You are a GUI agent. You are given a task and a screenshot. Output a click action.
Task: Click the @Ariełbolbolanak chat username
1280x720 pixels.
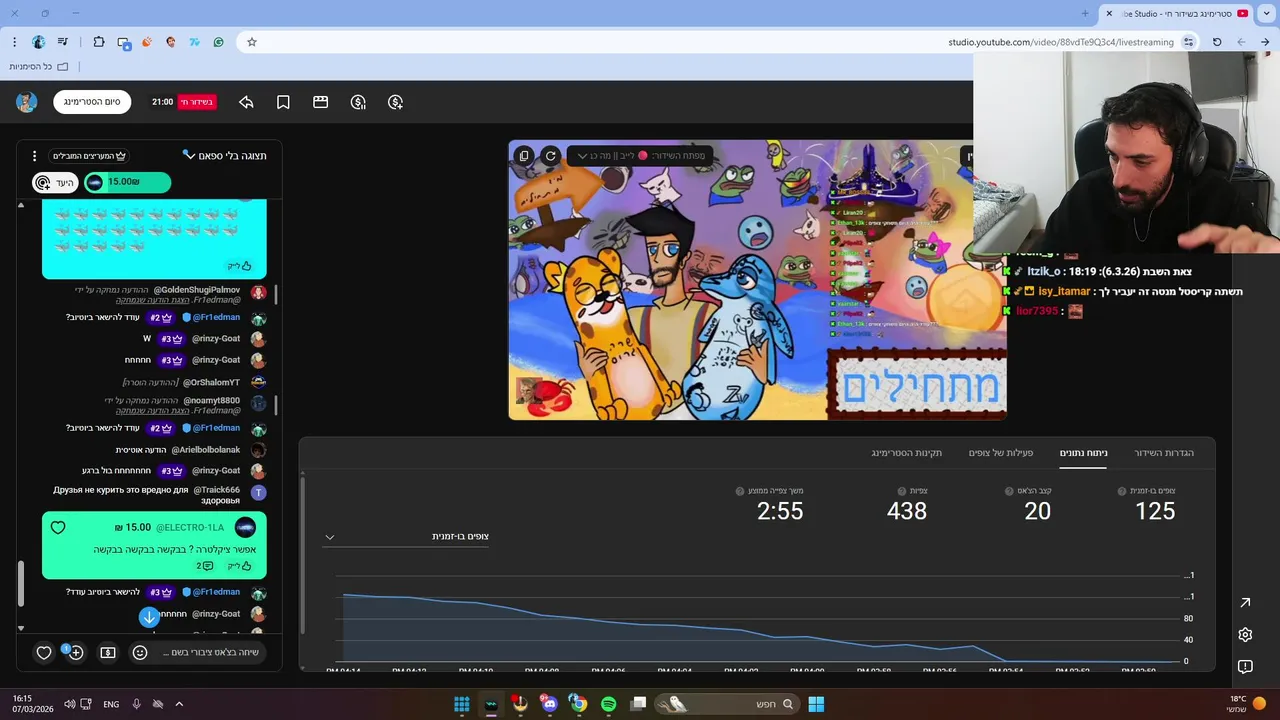pyautogui.click(x=205, y=450)
